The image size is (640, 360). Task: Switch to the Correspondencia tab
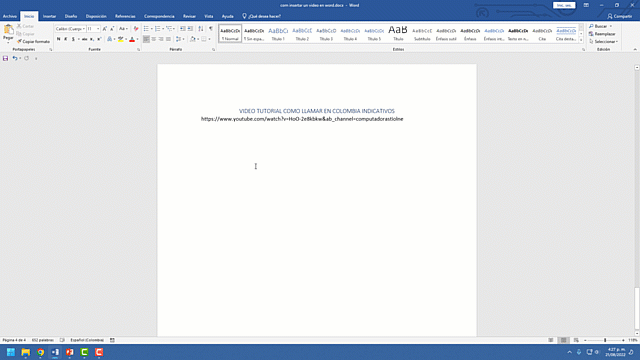pos(159,16)
